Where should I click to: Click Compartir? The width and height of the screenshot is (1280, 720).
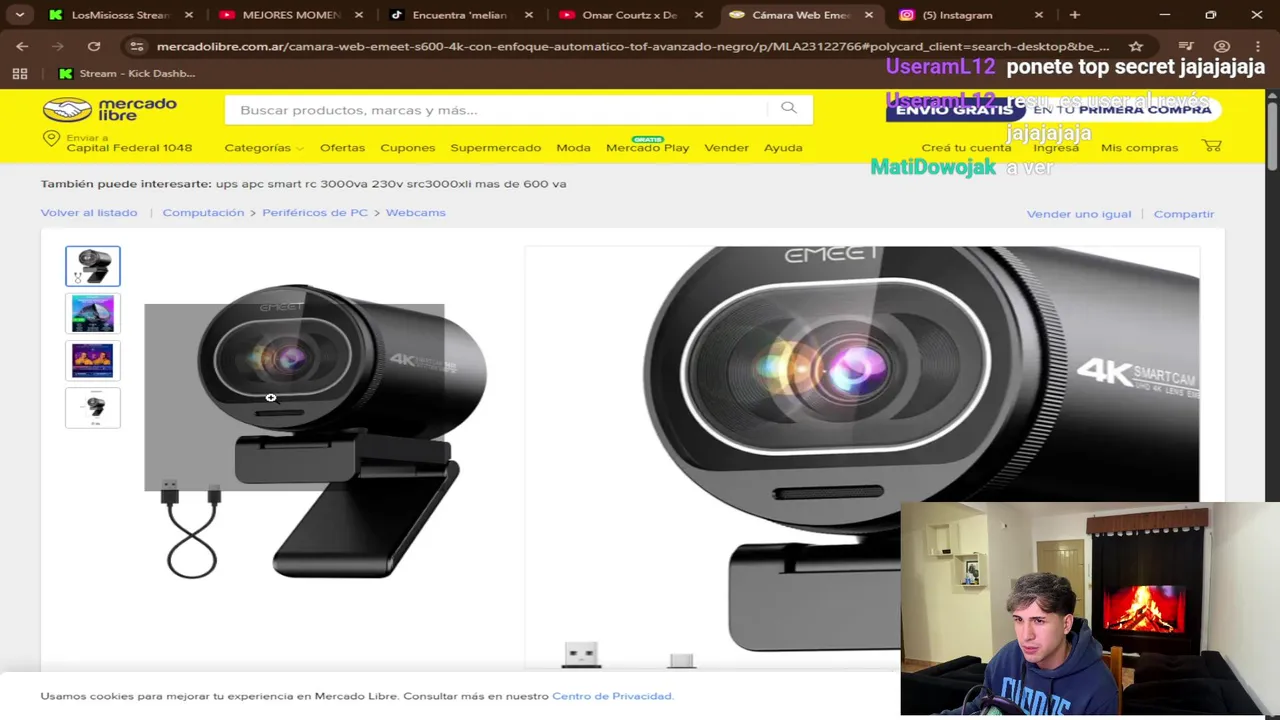1184,214
